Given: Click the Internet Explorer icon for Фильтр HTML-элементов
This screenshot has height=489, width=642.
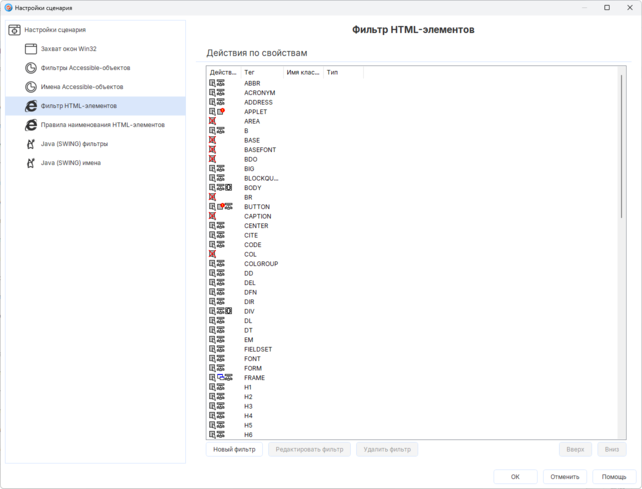Looking at the screenshot, I should (x=31, y=106).
